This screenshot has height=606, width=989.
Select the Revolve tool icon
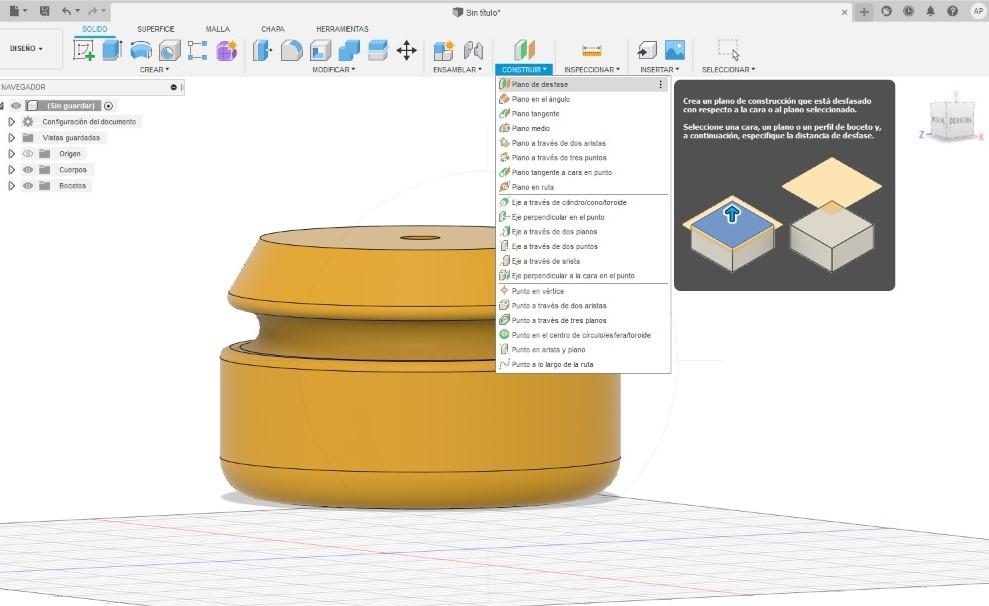[x=141, y=50]
